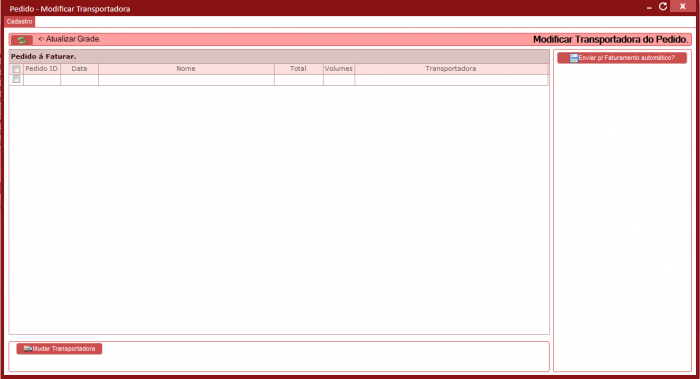Click the truck icon on Mudar Transportadora
Image resolution: width=700 pixels, height=379 pixels.
point(28,349)
